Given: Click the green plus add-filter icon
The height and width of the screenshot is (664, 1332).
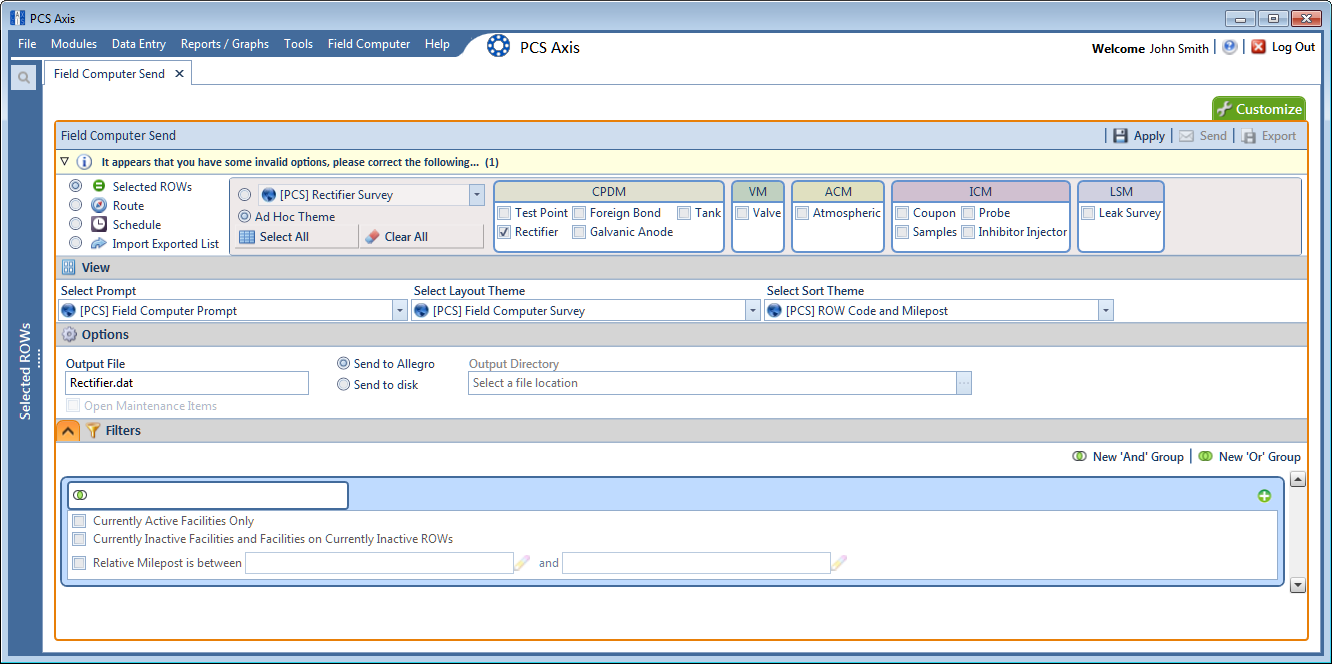Looking at the screenshot, I should click(x=1264, y=496).
